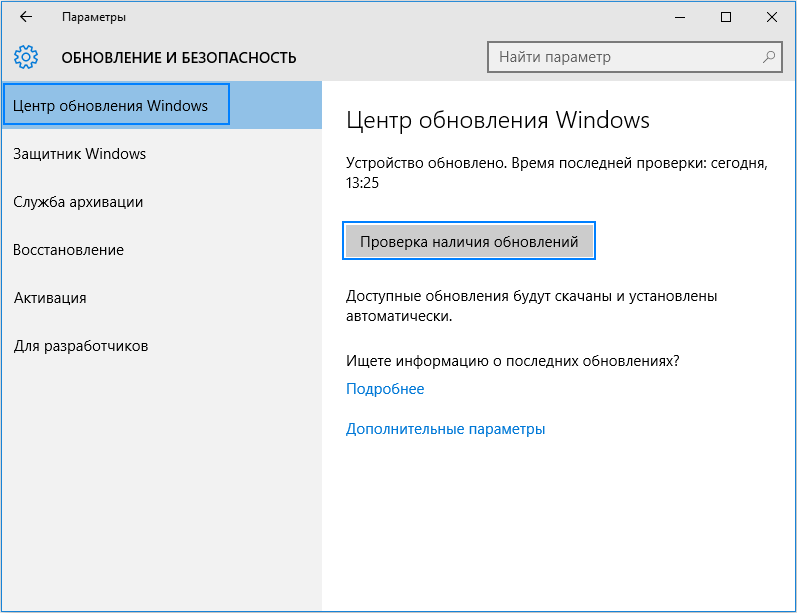The image size is (797, 613).
Task: Close the Параметры window
Action: [x=772, y=17]
